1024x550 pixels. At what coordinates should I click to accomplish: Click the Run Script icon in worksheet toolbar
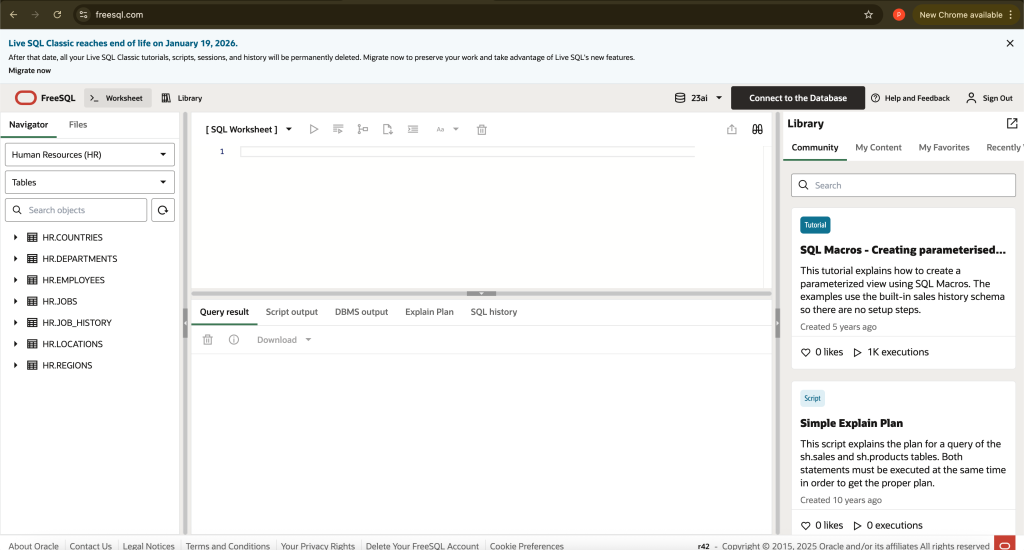(338, 129)
